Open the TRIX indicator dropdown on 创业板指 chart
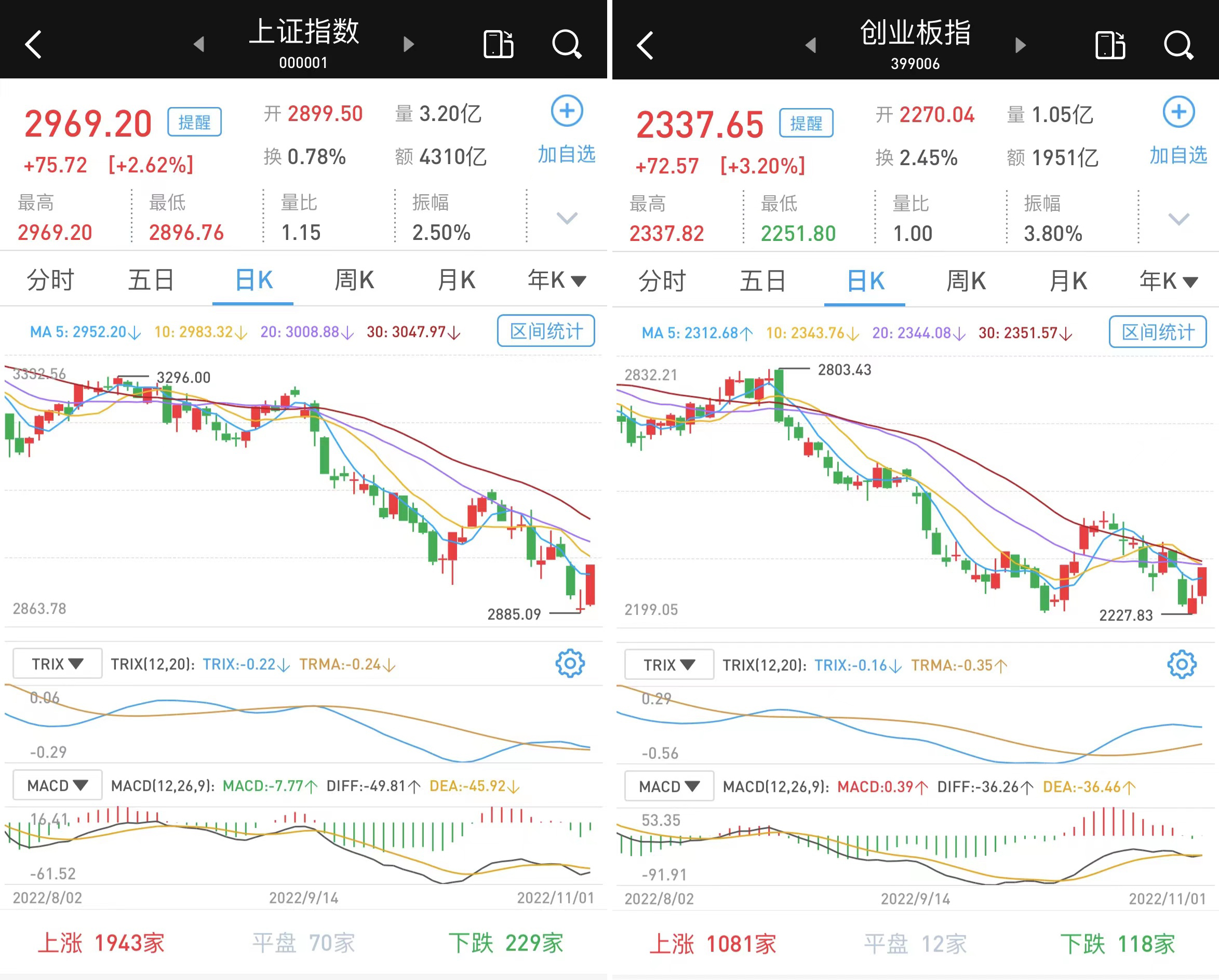This screenshot has width=1219, height=980. click(669, 664)
